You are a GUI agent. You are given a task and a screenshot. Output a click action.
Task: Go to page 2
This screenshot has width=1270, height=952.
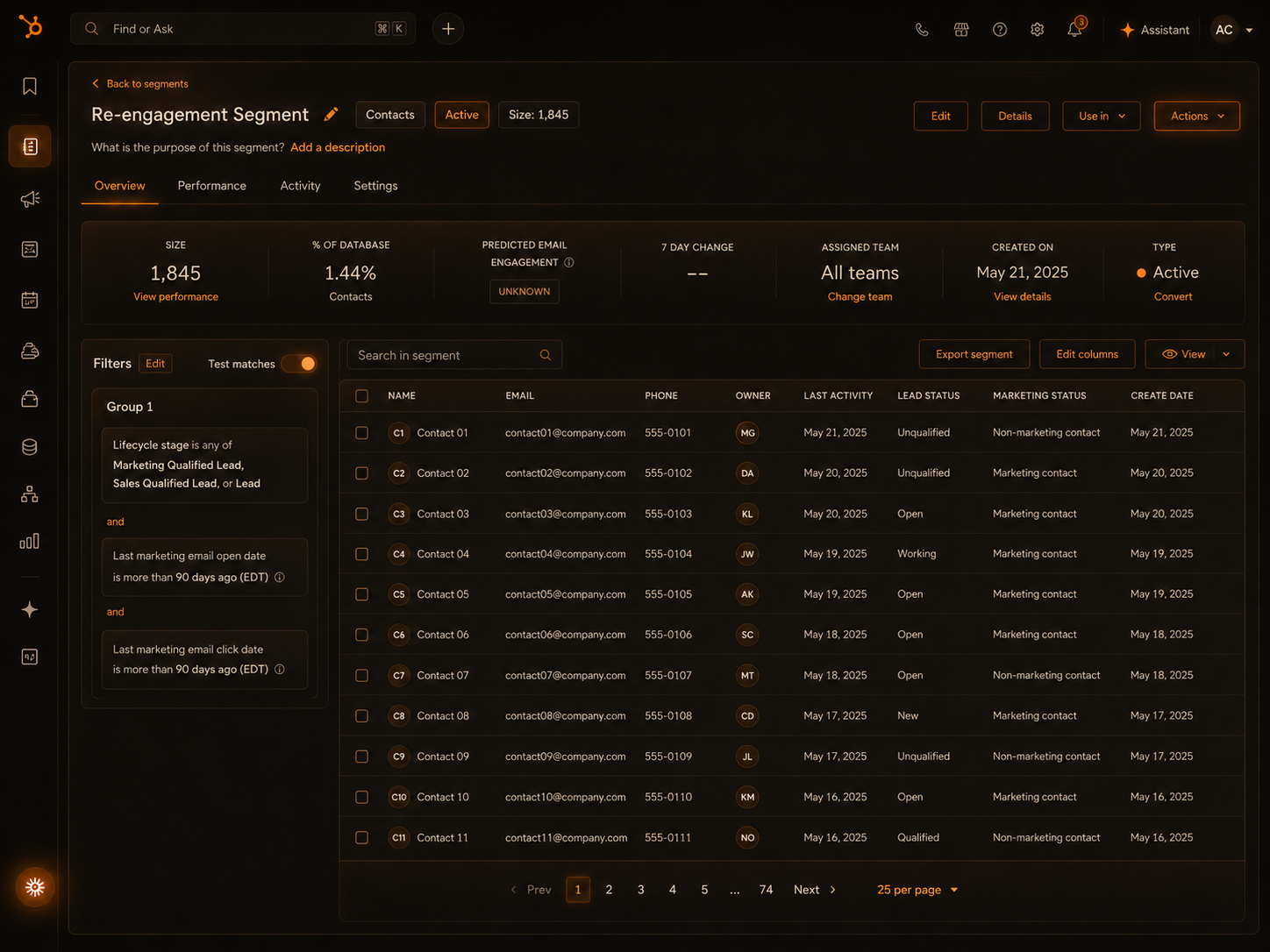pyautogui.click(x=609, y=890)
